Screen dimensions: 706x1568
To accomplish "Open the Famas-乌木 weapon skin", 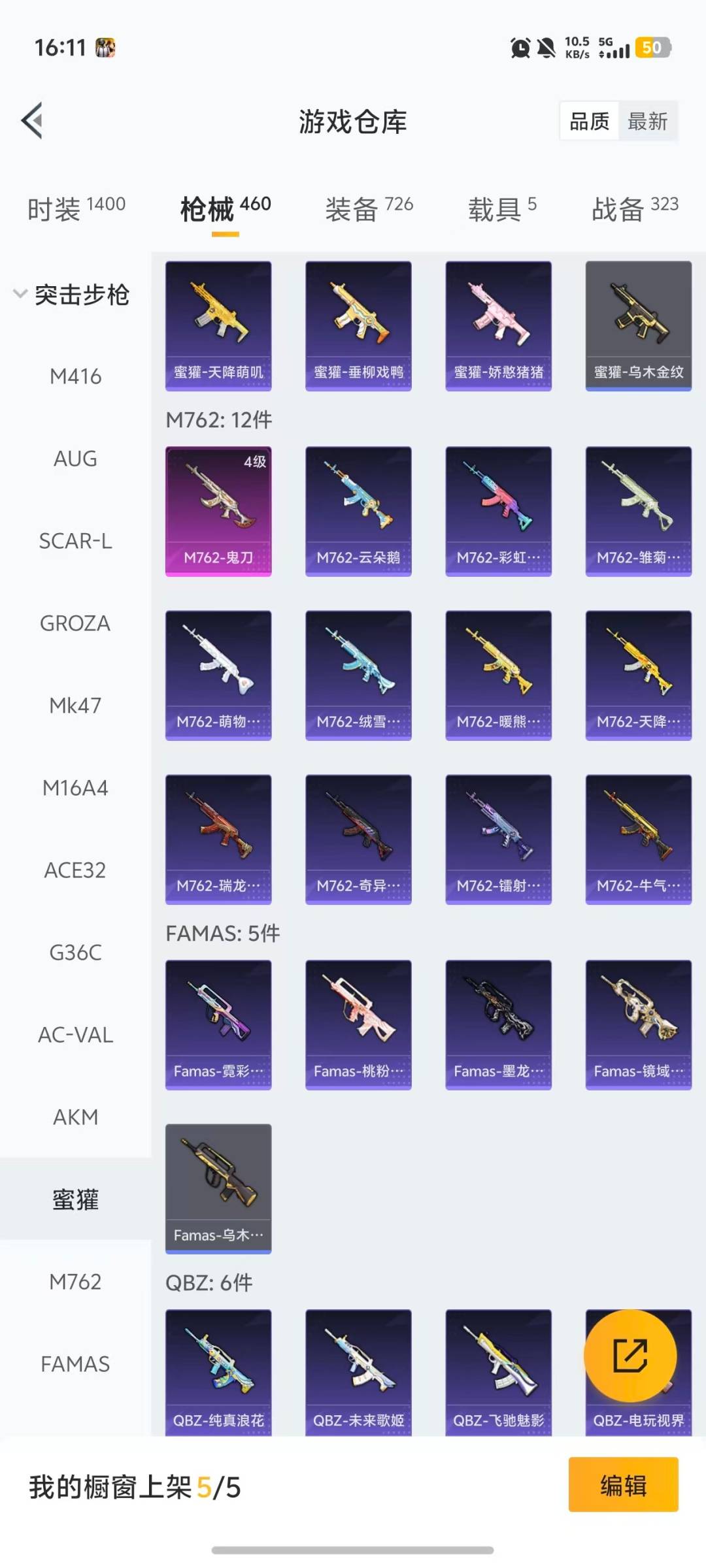I will coord(218,1188).
